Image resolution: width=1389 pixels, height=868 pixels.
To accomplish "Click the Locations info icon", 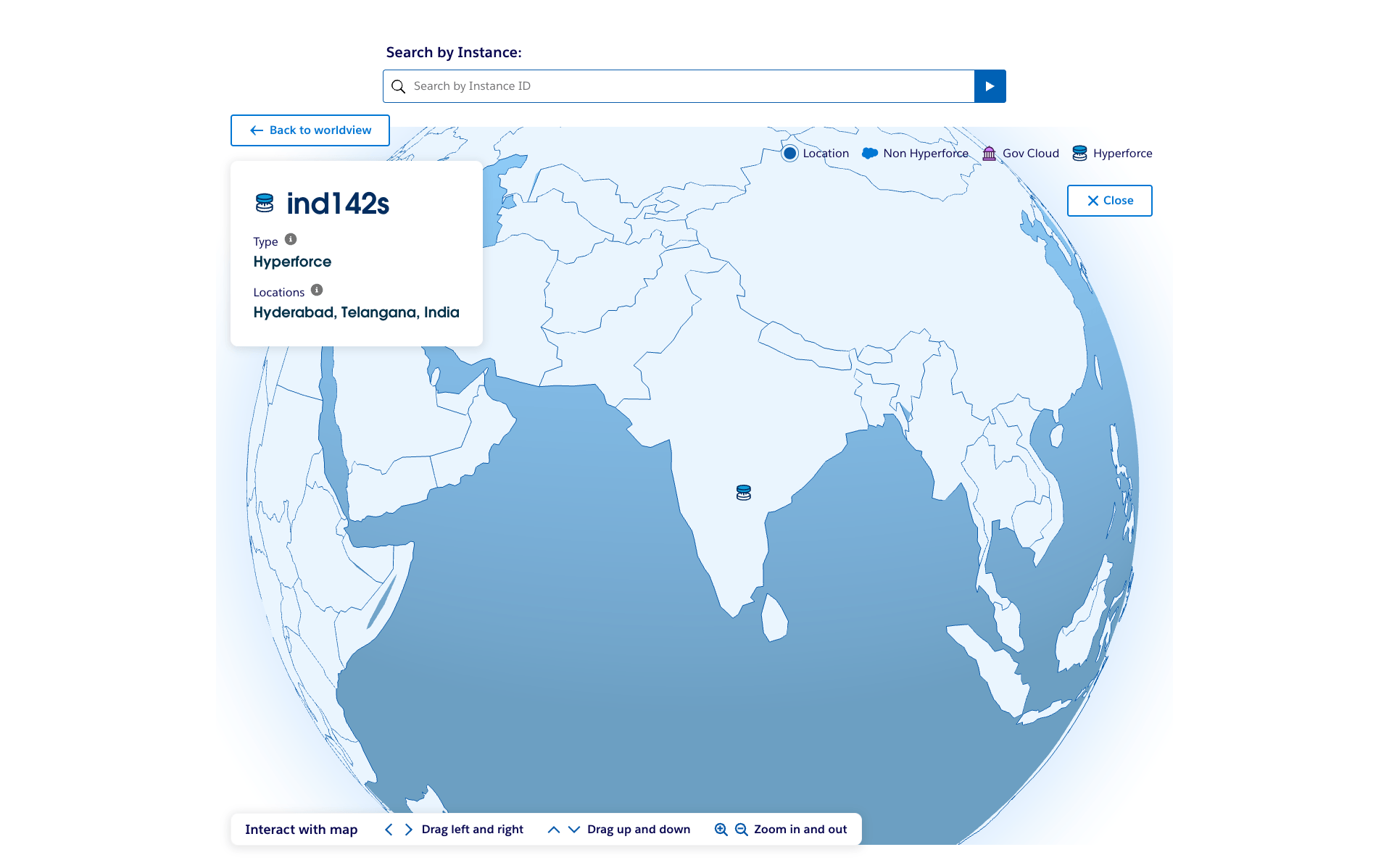I will [x=317, y=290].
